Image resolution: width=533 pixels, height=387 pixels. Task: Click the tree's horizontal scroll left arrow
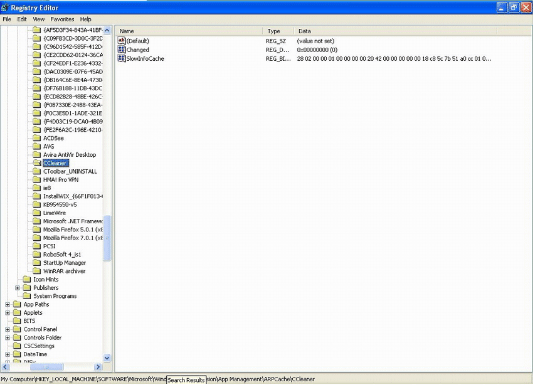(5, 367)
